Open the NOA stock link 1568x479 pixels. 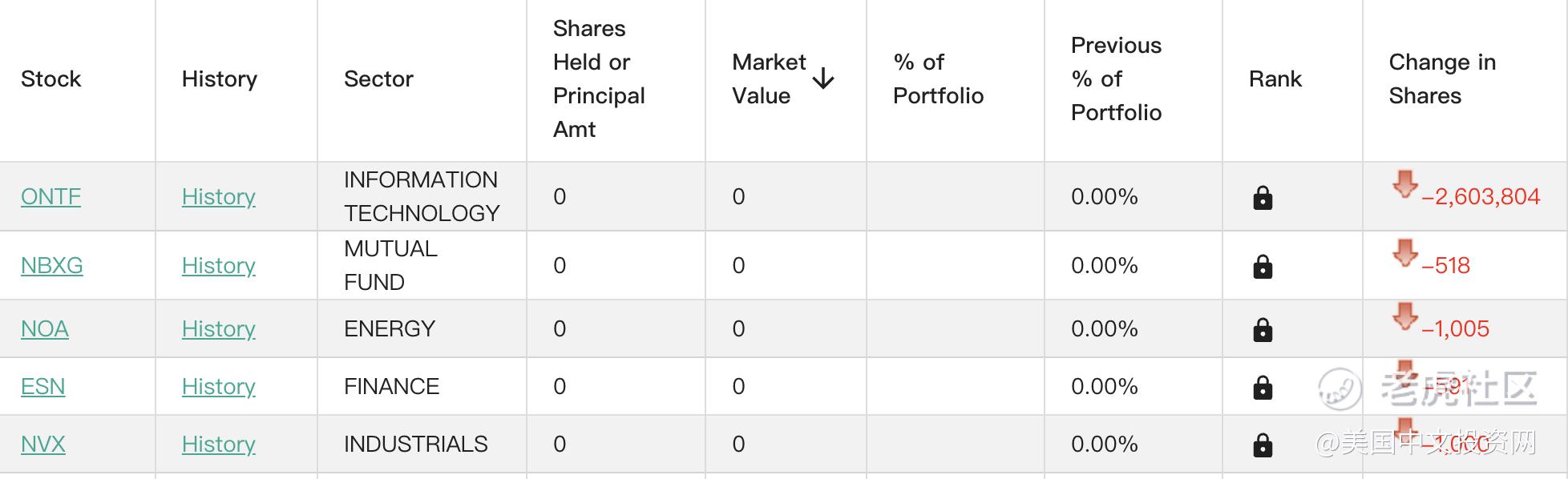pyautogui.click(x=45, y=328)
